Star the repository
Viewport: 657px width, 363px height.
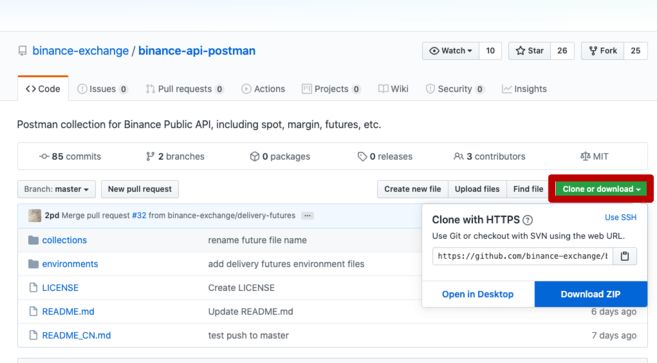pos(530,51)
